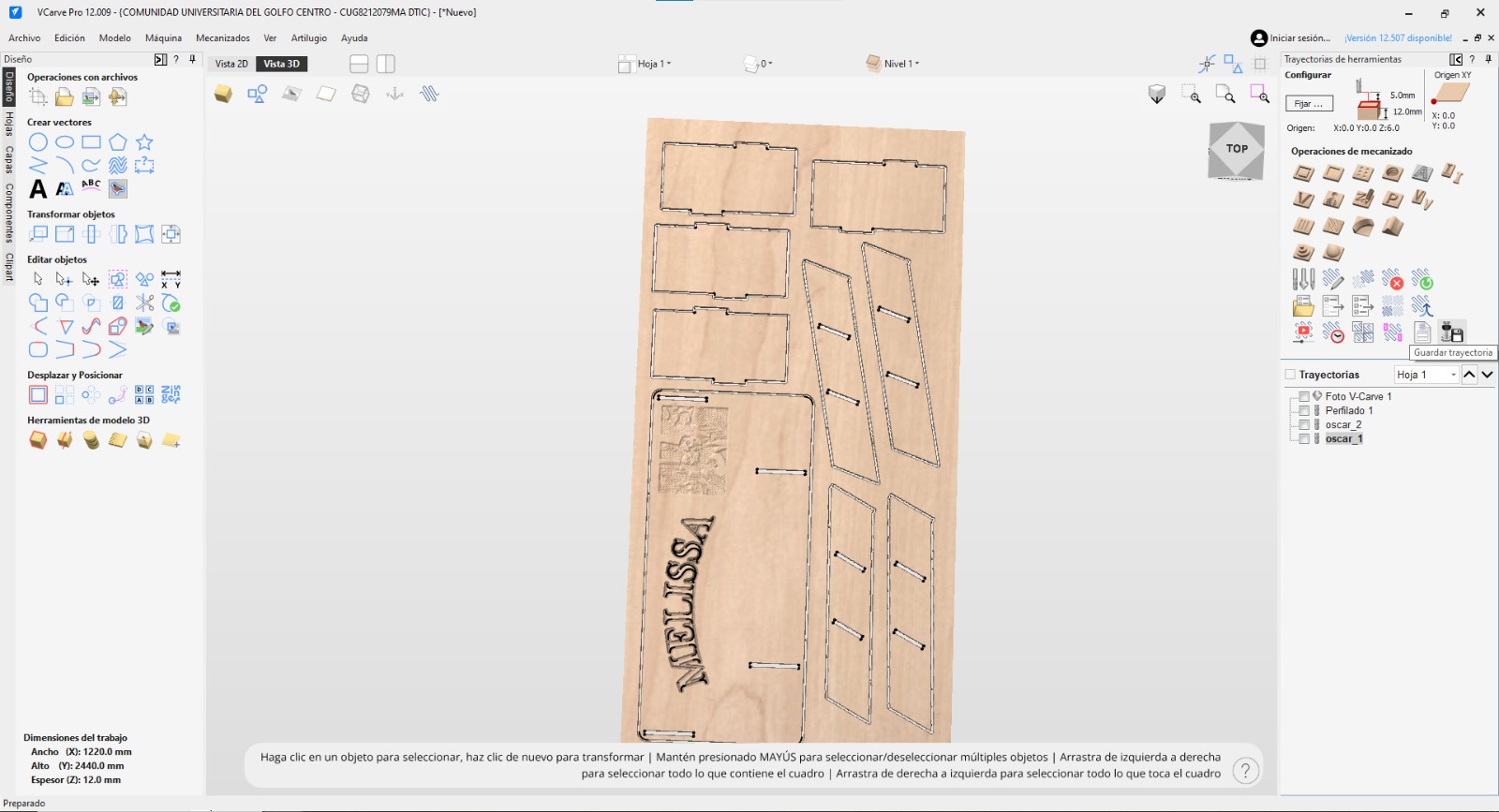Viewport: 1499px width, 812px height.
Task: Open the job setup tool
Action: point(37,96)
